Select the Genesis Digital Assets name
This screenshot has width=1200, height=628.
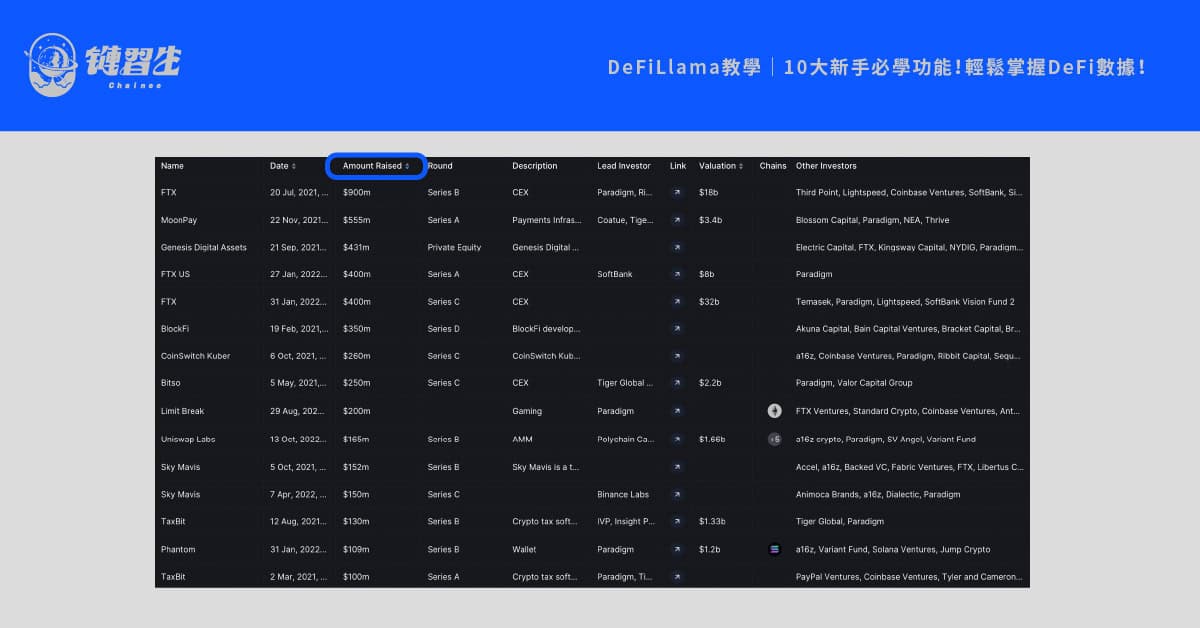204,247
